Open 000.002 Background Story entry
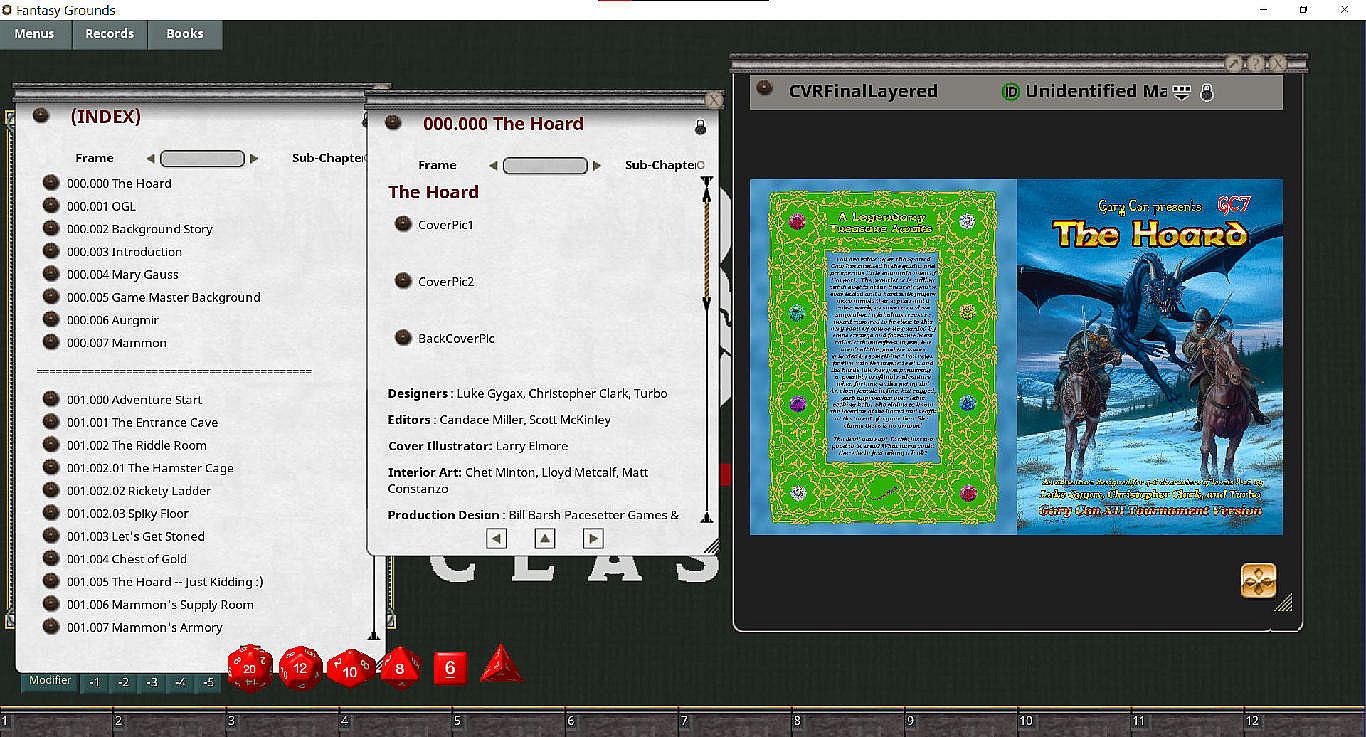 [140, 229]
